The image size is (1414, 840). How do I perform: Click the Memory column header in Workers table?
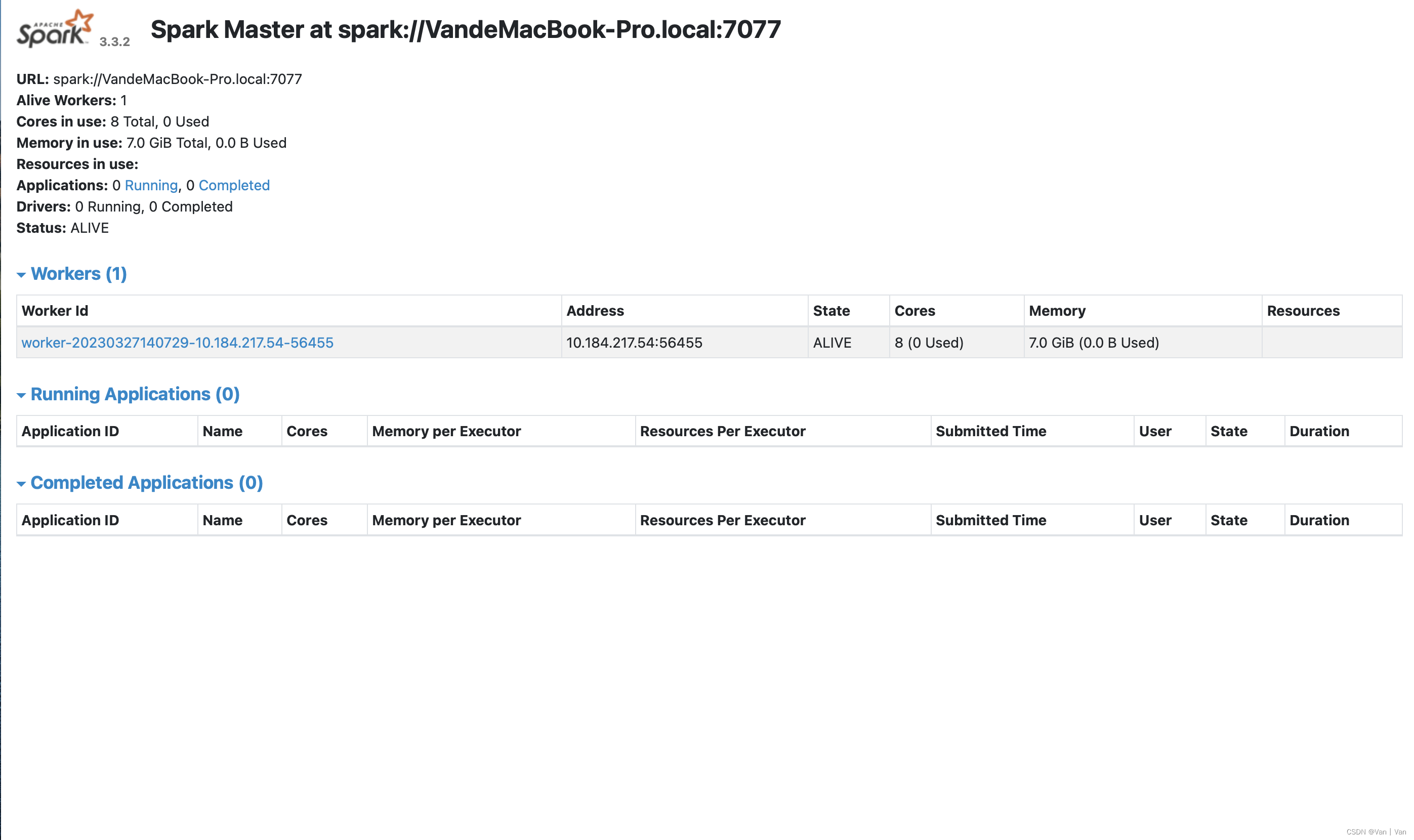point(1057,310)
